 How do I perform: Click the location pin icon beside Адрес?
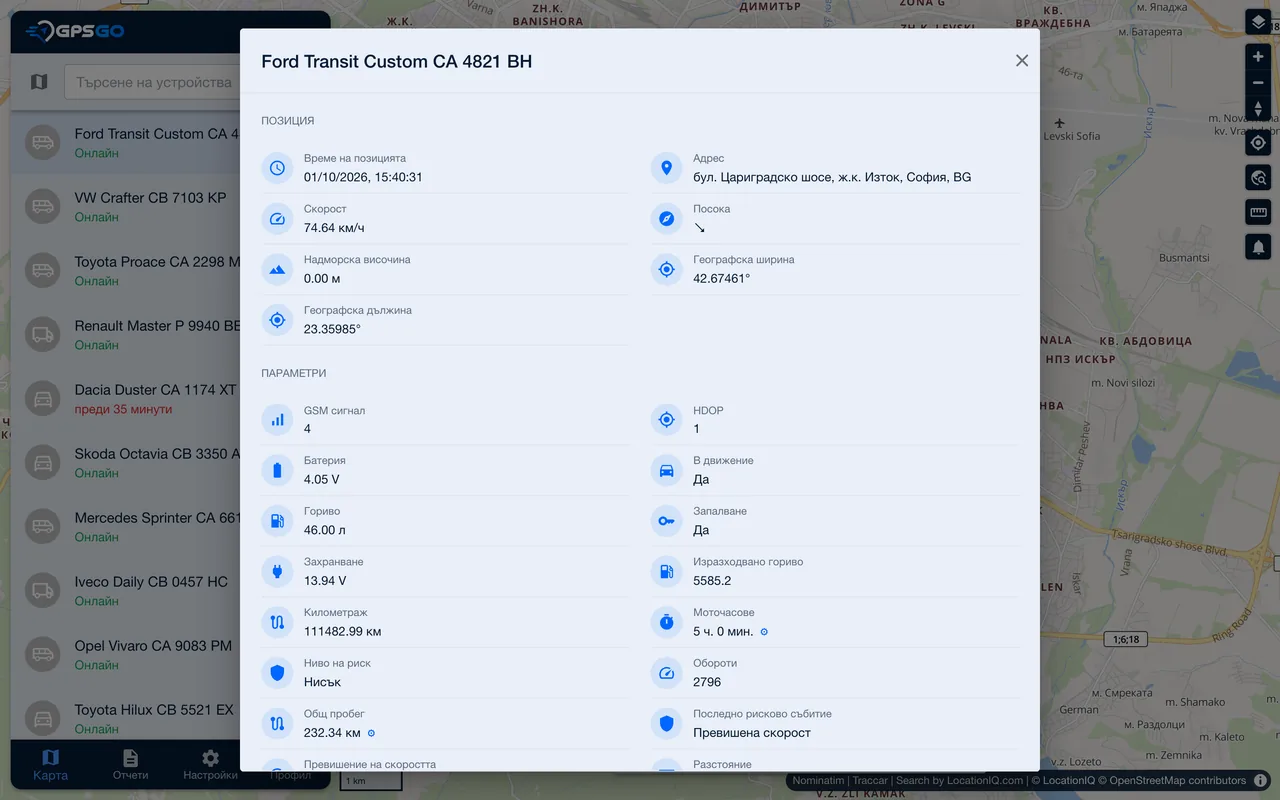667,168
